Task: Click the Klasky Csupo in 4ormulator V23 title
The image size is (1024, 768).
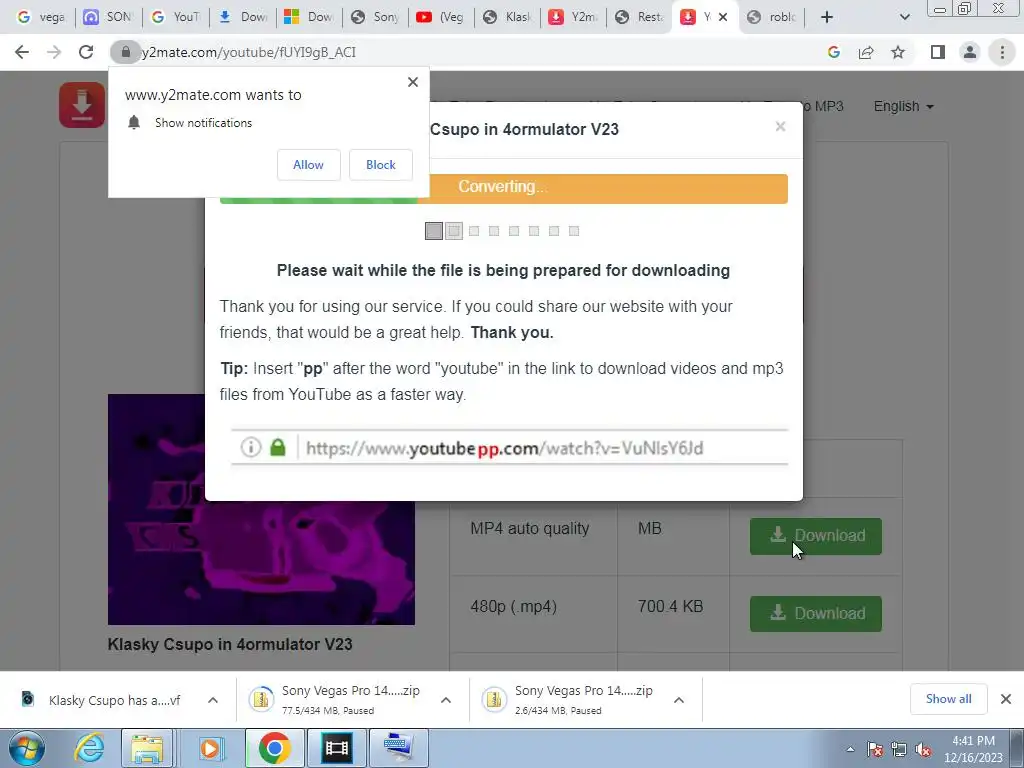Action: coord(230,645)
